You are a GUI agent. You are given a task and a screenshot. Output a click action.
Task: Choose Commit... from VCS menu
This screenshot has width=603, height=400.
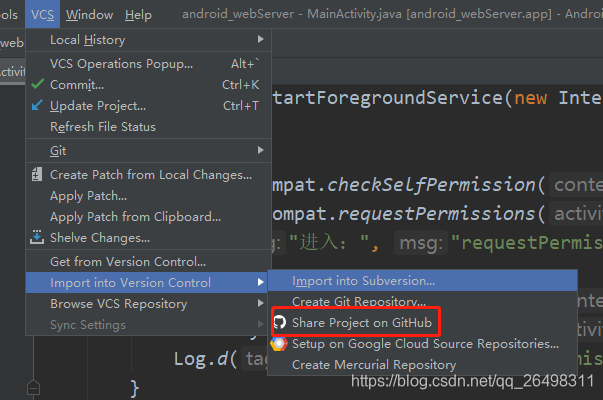point(148,85)
